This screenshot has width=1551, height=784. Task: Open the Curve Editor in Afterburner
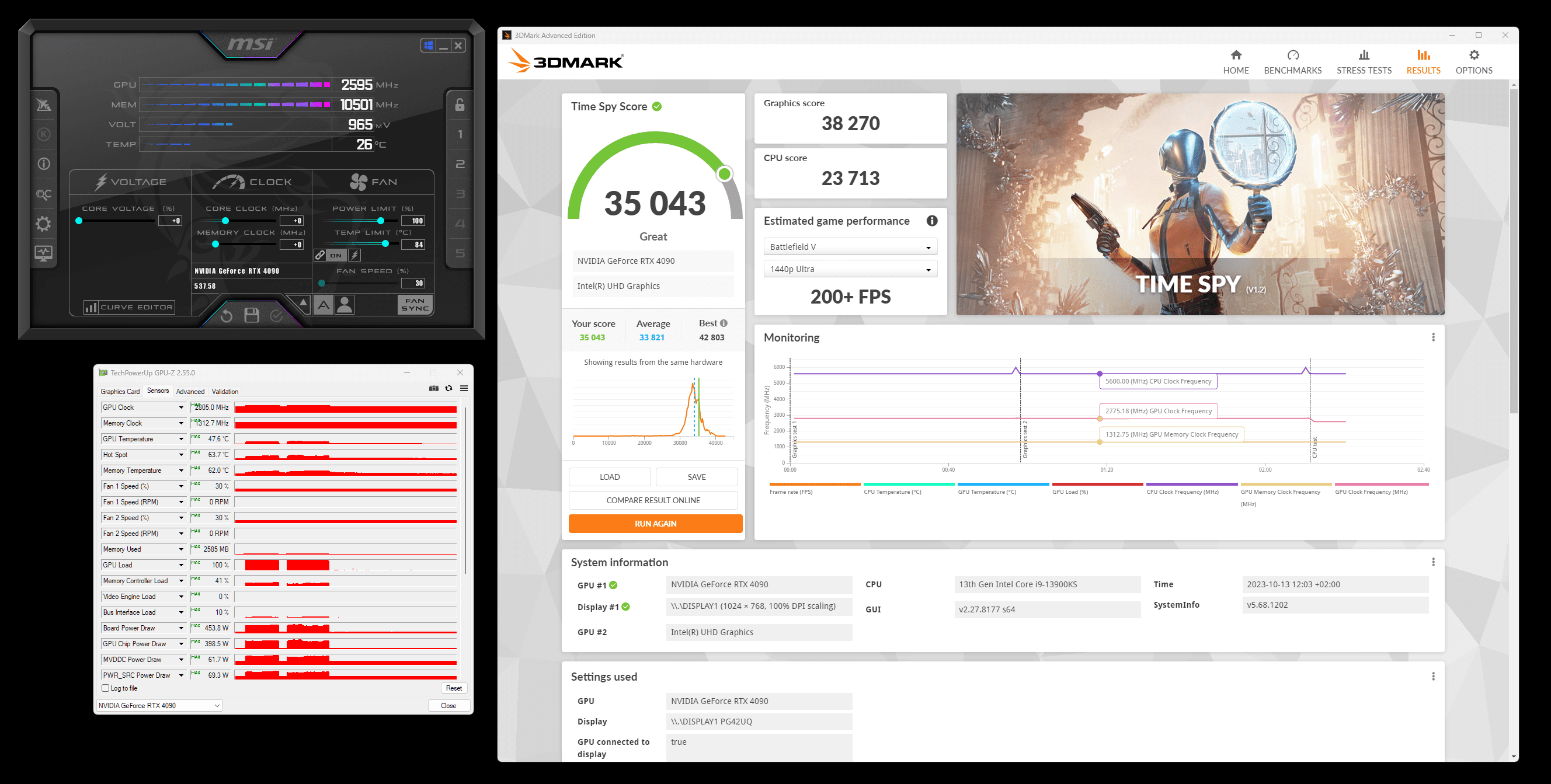130,308
